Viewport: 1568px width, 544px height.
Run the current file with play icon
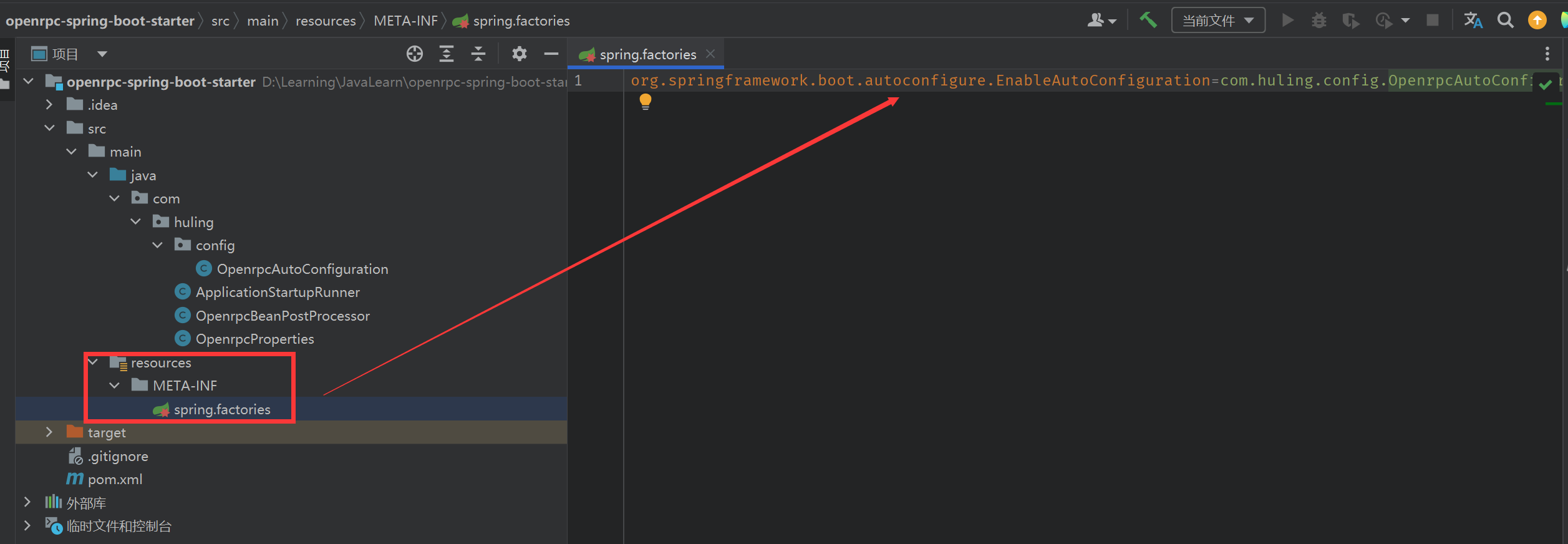[x=1287, y=21]
